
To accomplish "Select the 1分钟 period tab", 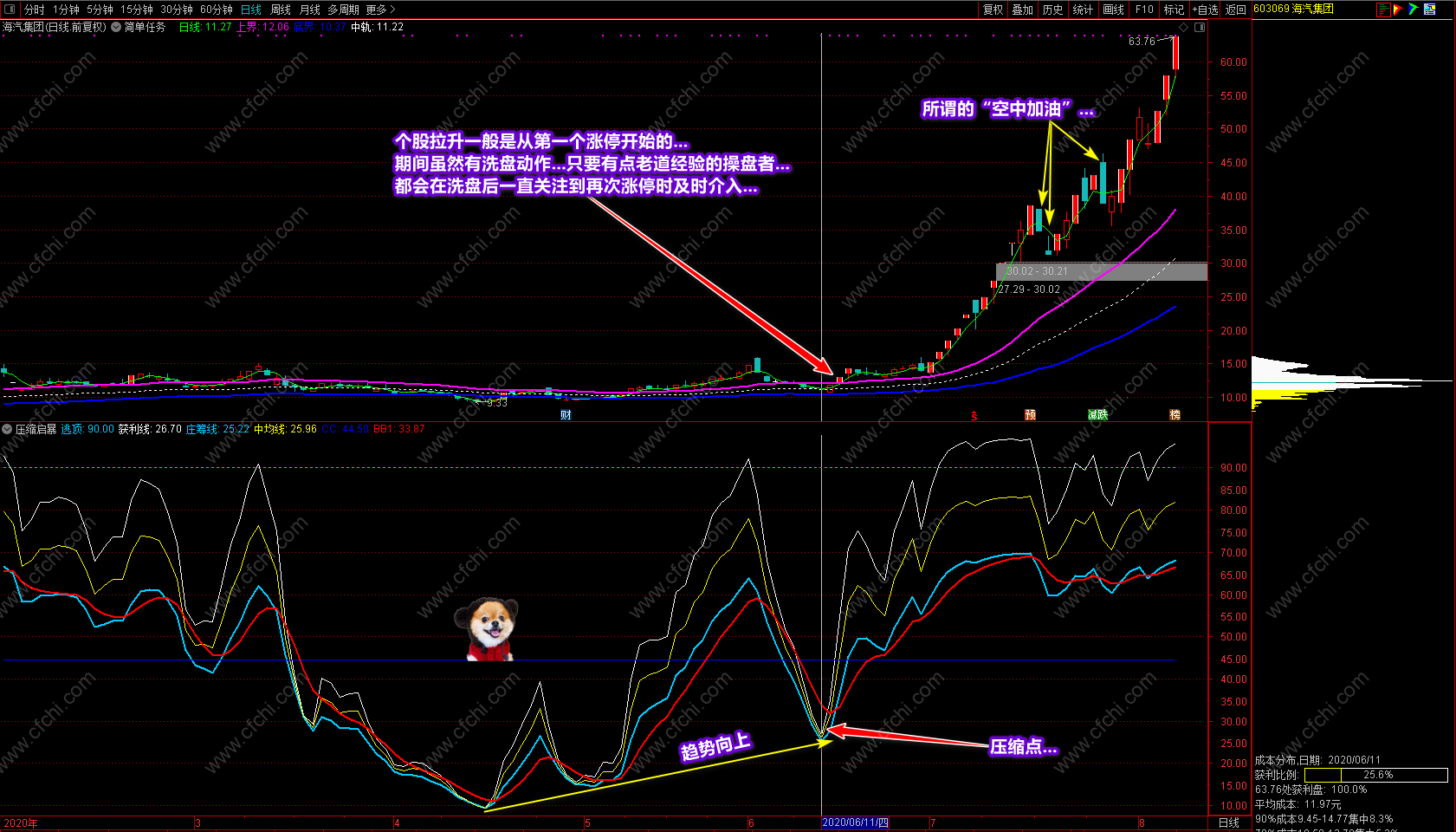I will [66, 10].
